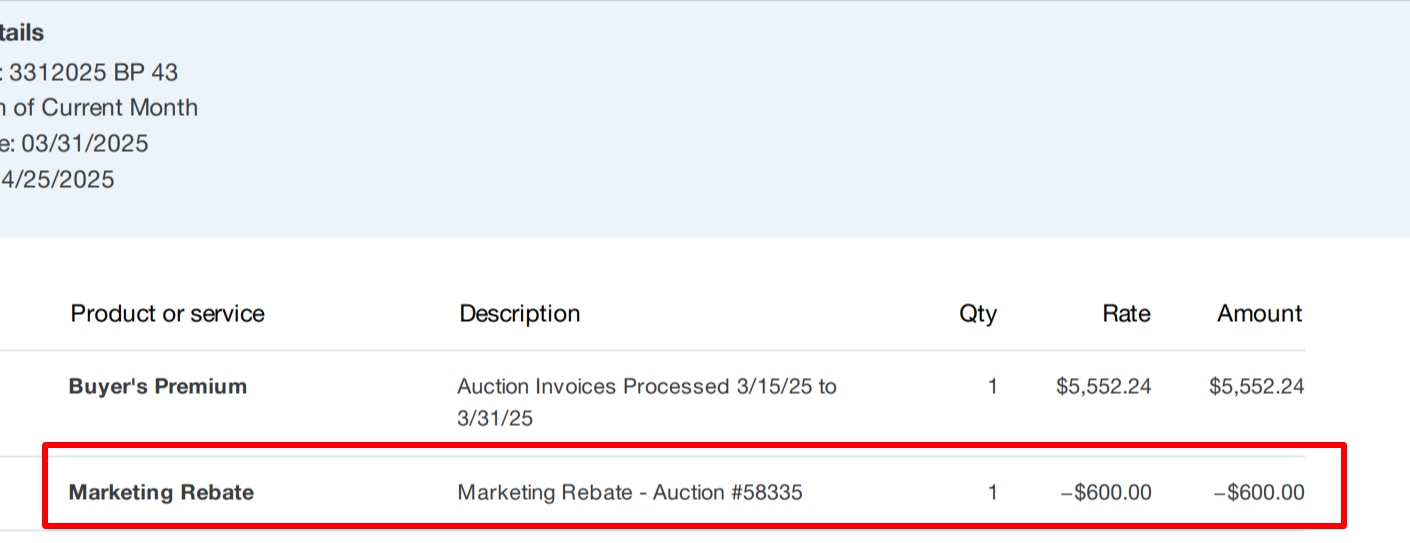Click the Marketing Rebate product name
This screenshot has width=1410, height=543.
click(161, 493)
